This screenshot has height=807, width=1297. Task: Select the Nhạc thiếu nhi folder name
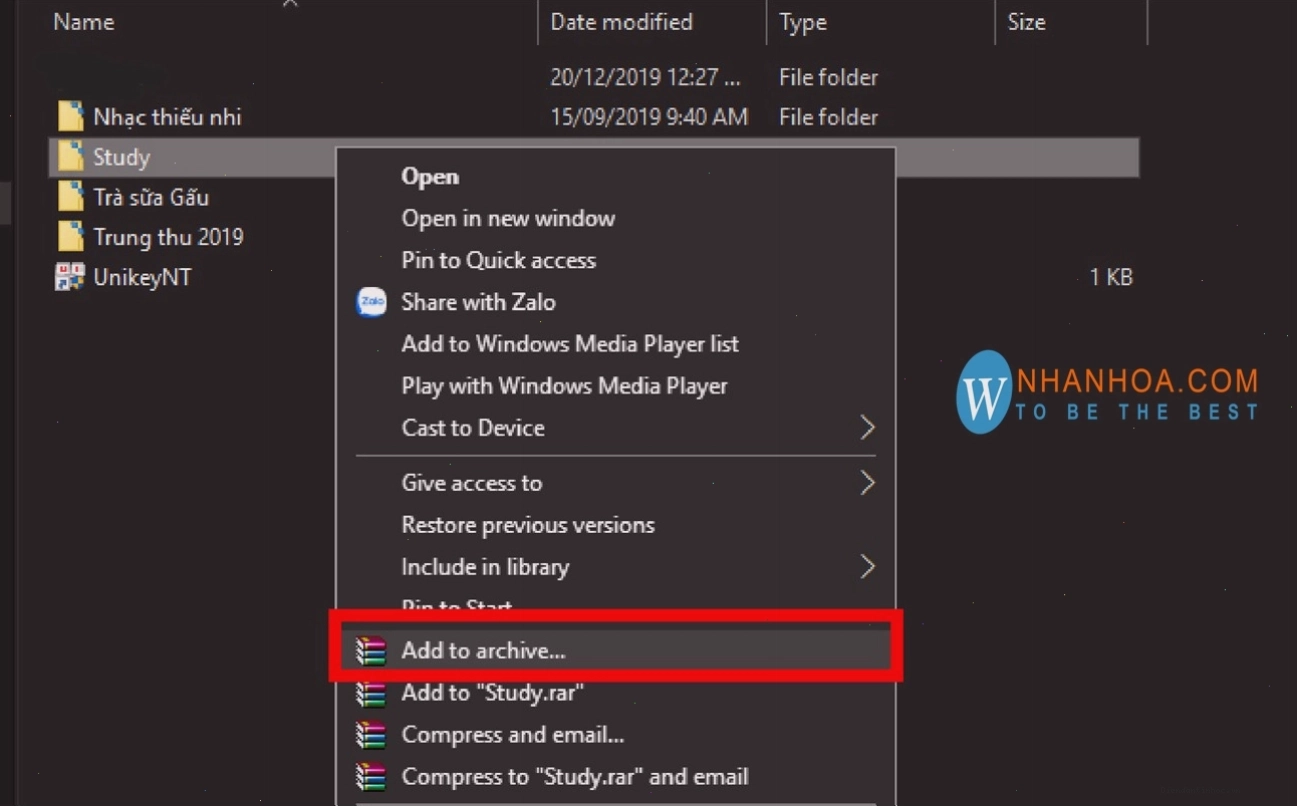coord(167,117)
